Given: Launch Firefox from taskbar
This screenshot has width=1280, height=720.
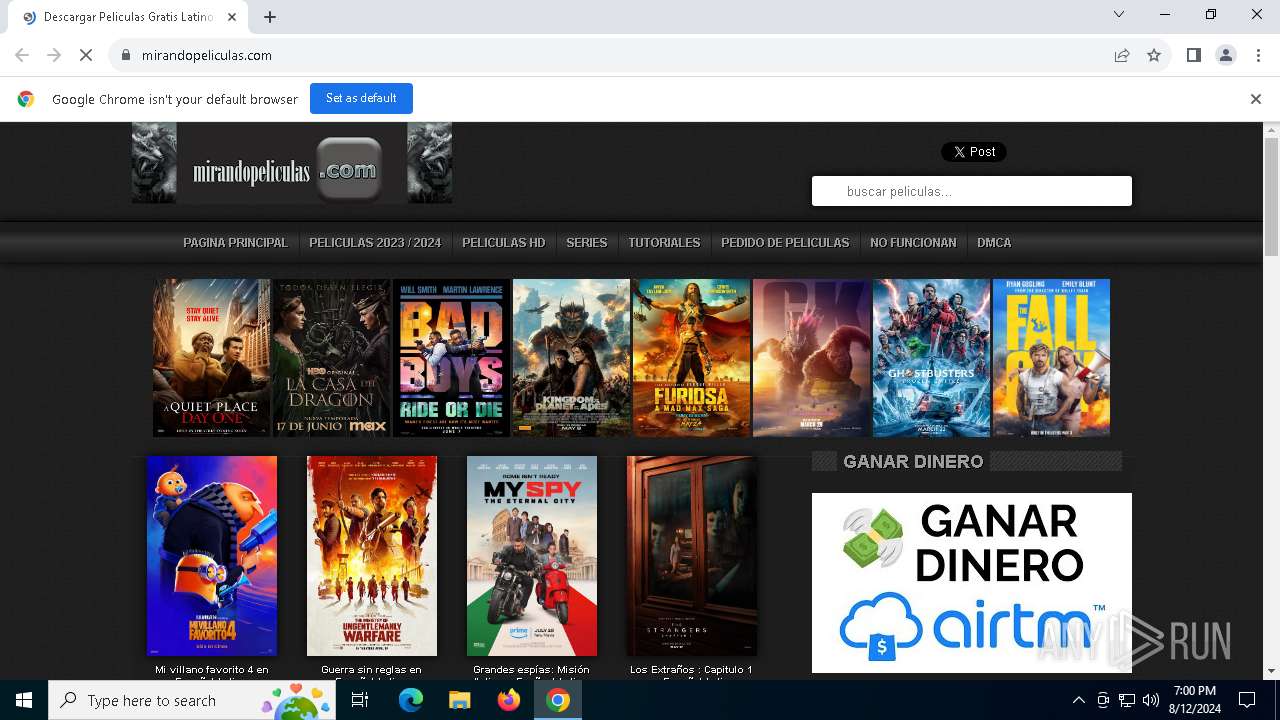Looking at the screenshot, I should click(509, 700).
